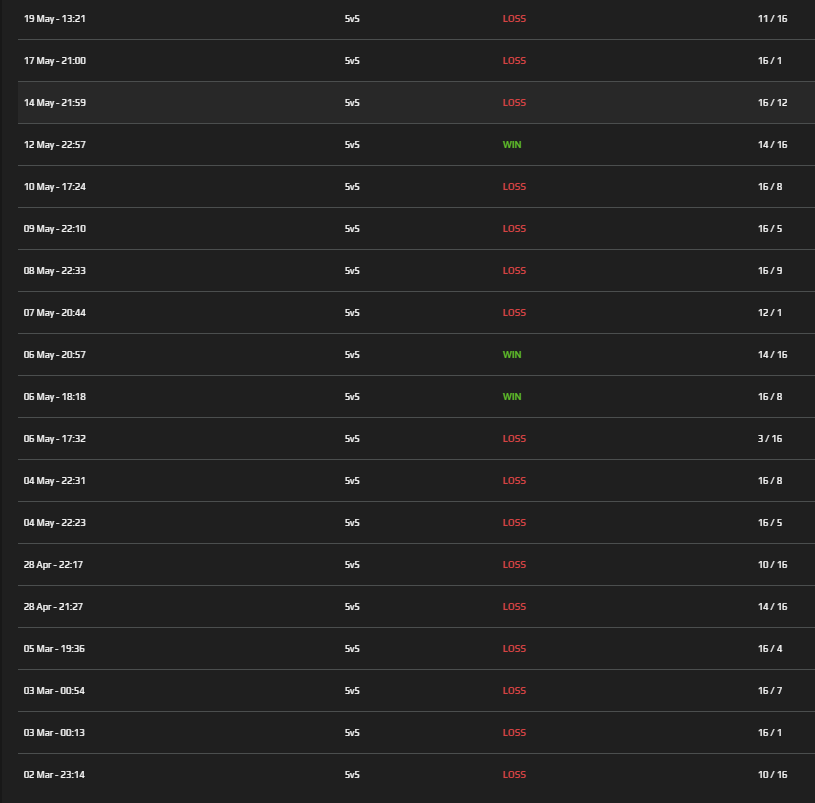Click the 3 / 16 score

coord(770,439)
